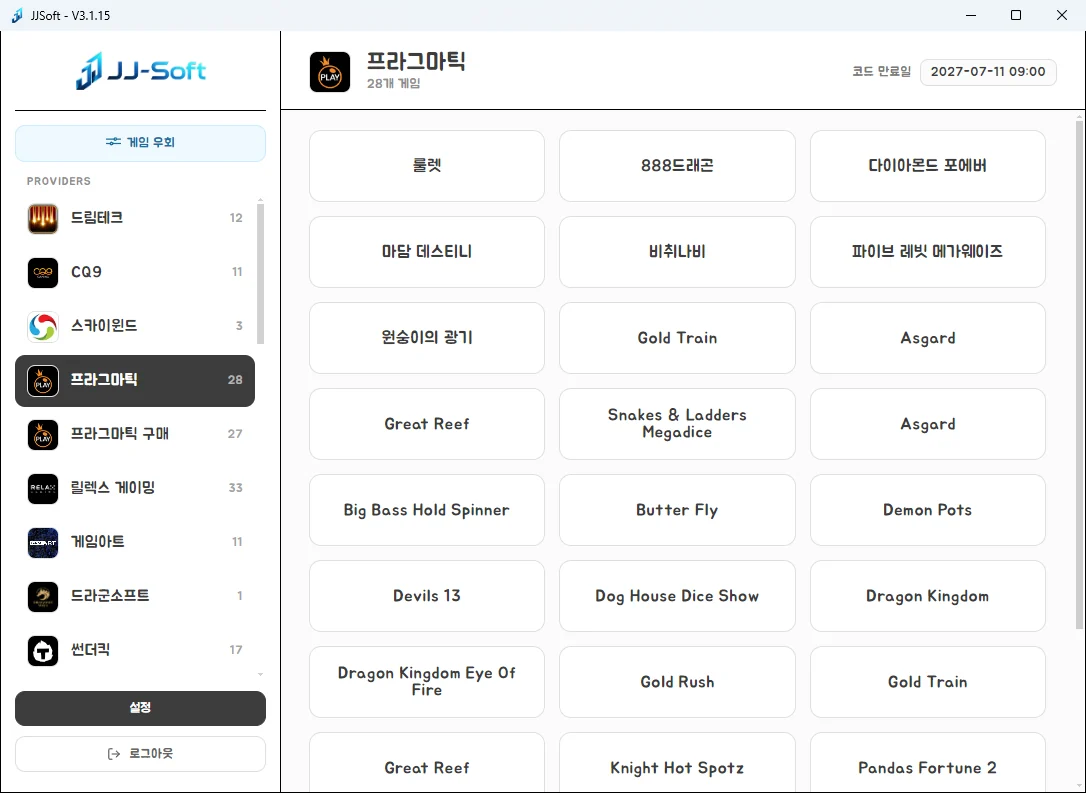
Task: Click the game grid vertical scrollbar
Action: [1079, 375]
